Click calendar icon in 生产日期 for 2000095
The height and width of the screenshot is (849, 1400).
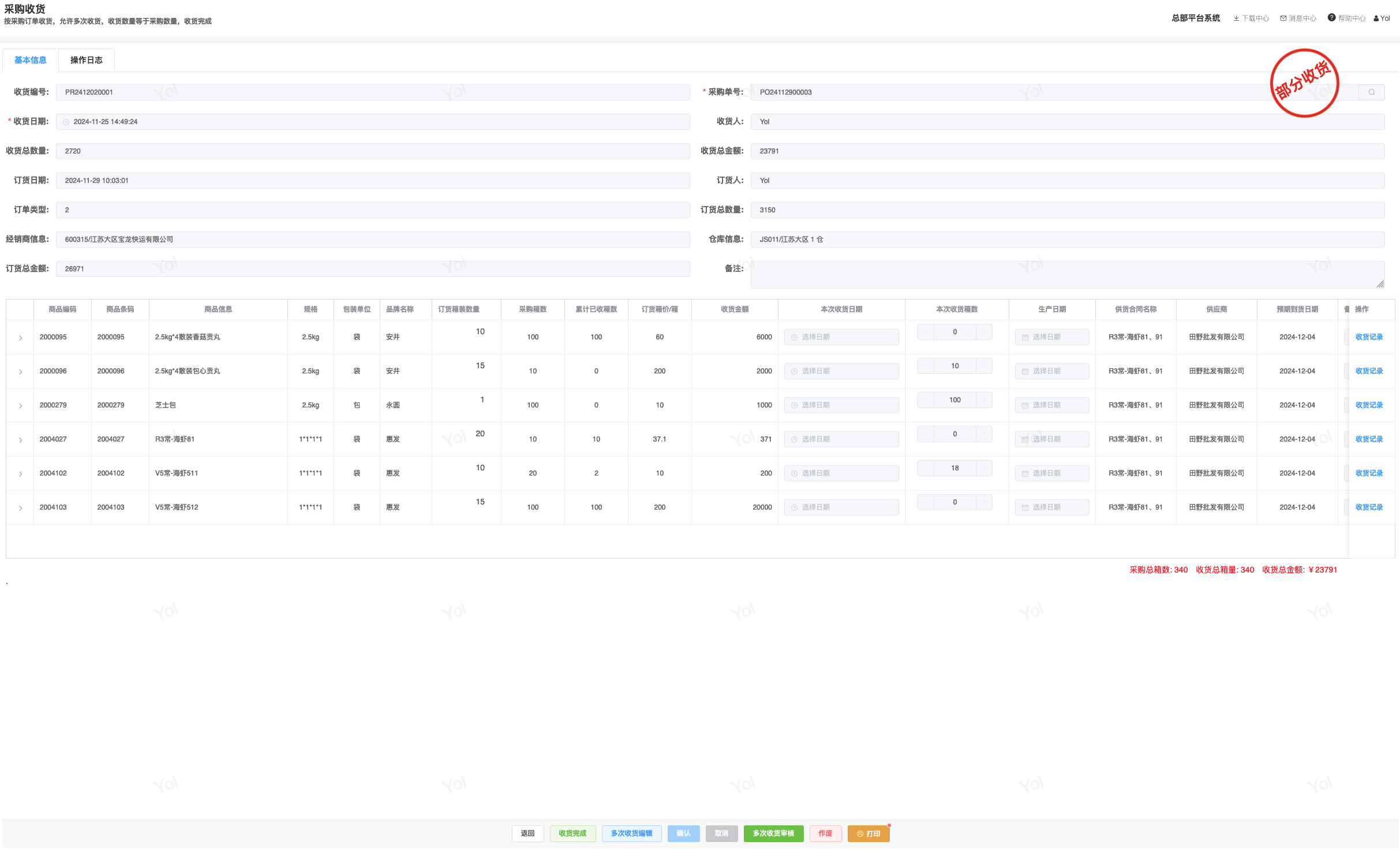point(1025,338)
